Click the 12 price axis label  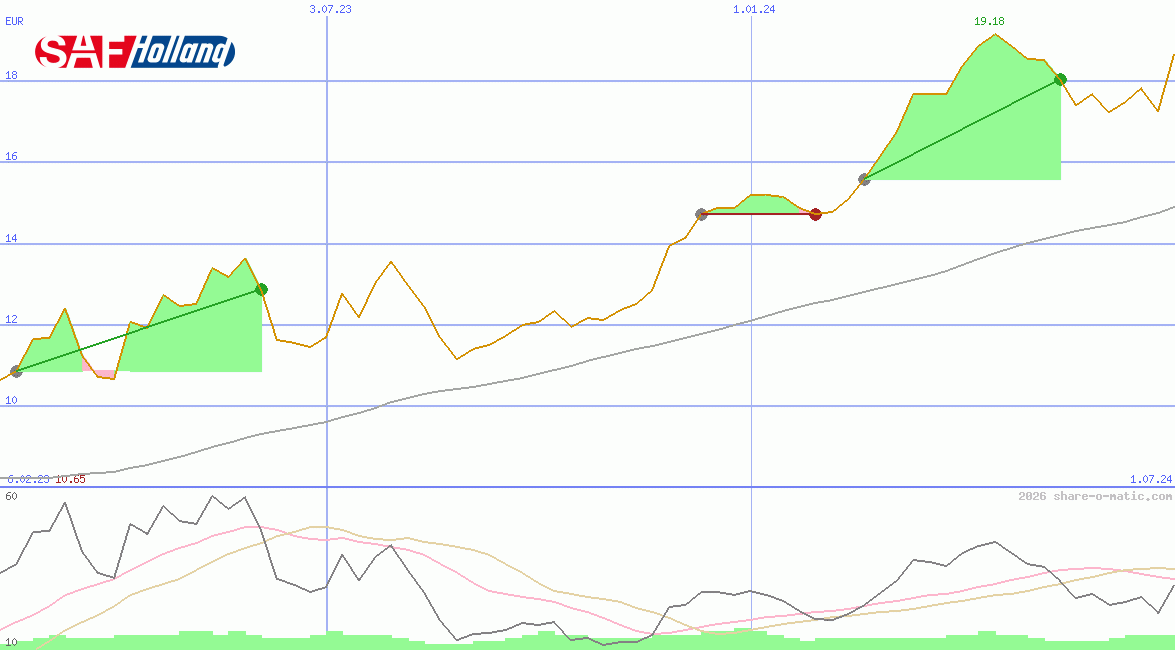(x=11, y=319)
